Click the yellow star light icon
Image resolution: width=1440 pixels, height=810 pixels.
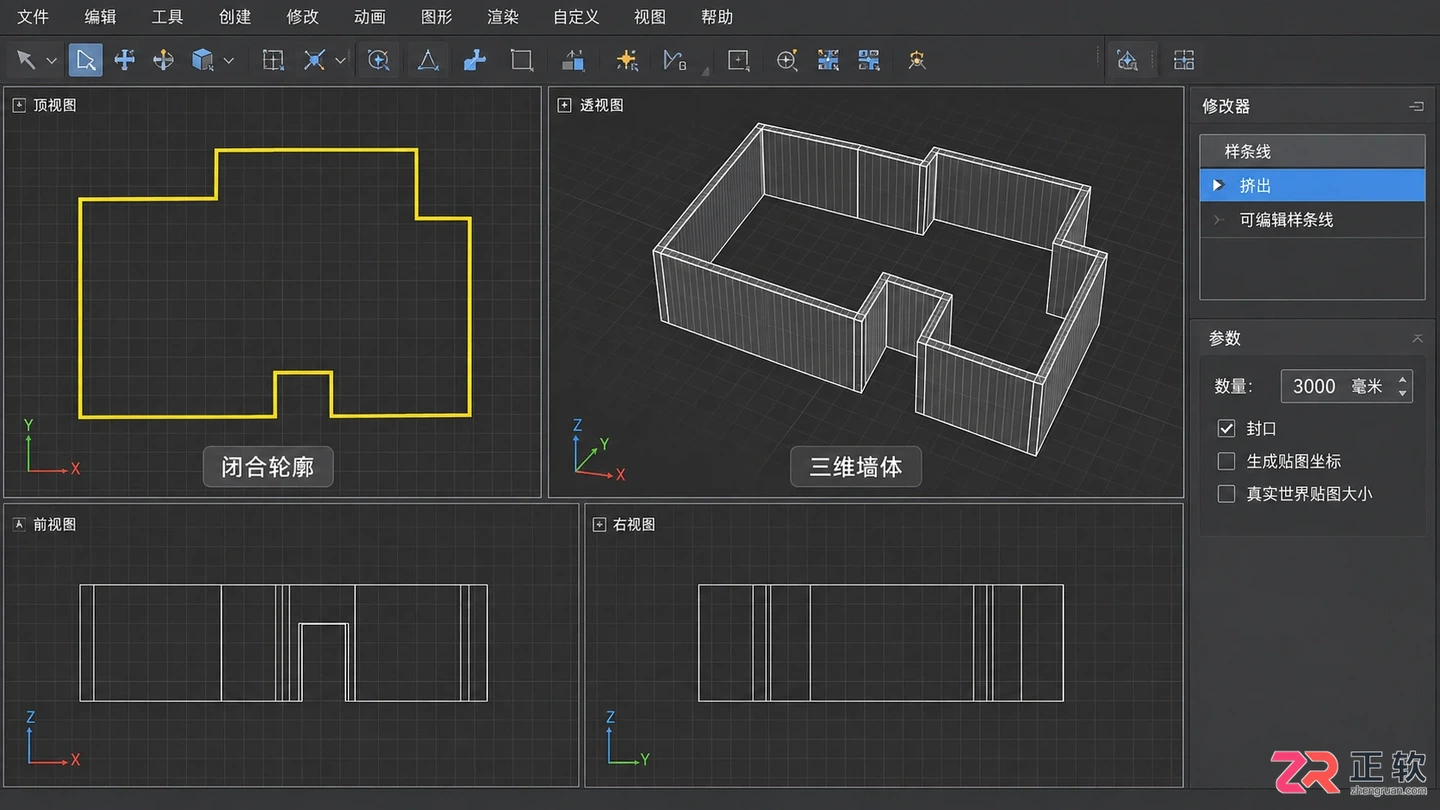point(627,60)
